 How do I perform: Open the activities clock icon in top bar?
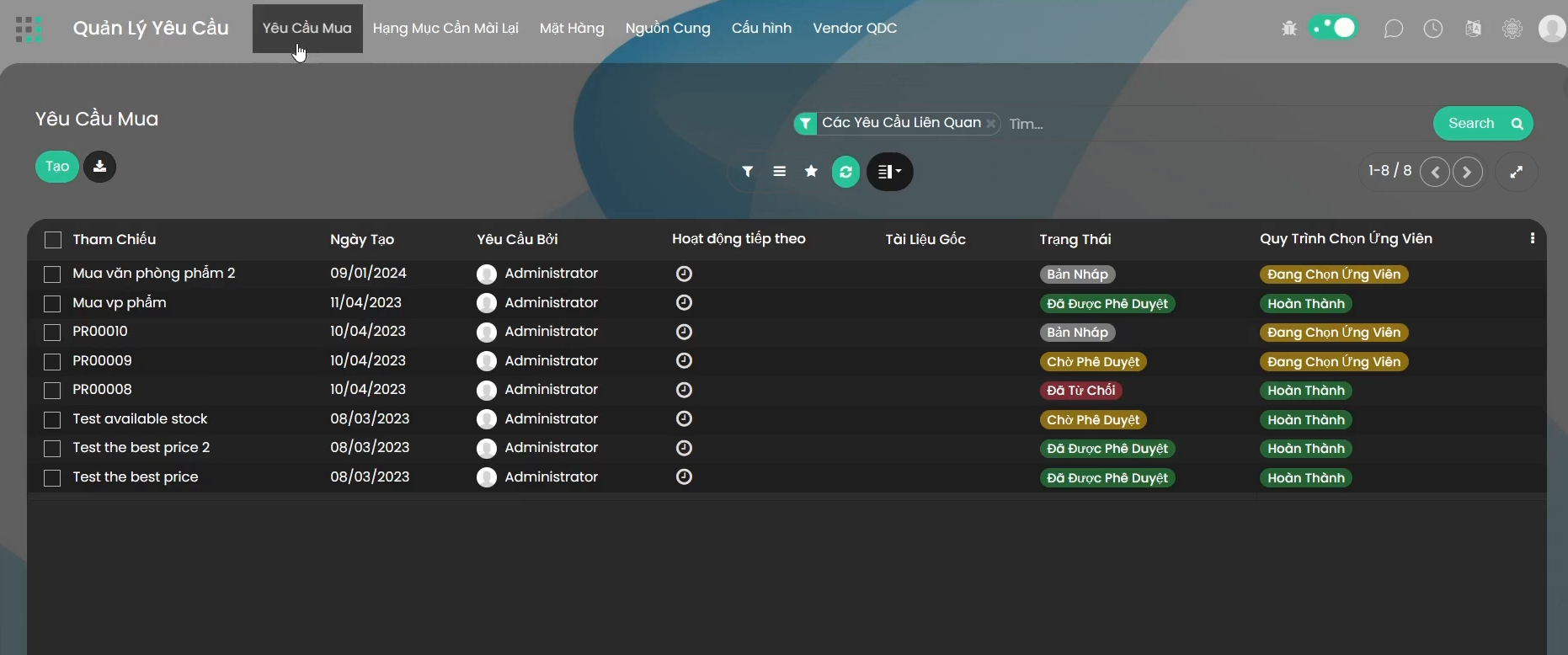tap(1433, 29)
